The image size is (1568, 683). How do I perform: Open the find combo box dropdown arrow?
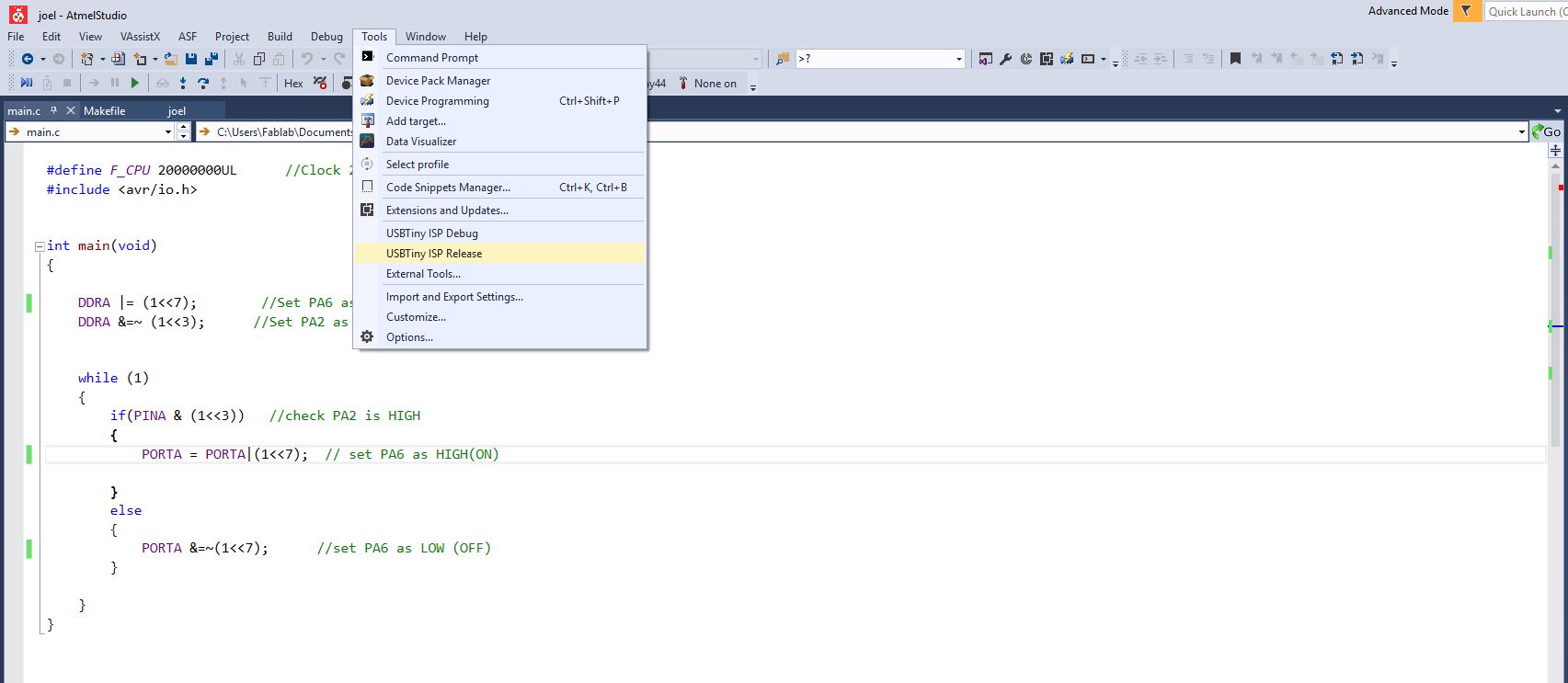point(958,59)
